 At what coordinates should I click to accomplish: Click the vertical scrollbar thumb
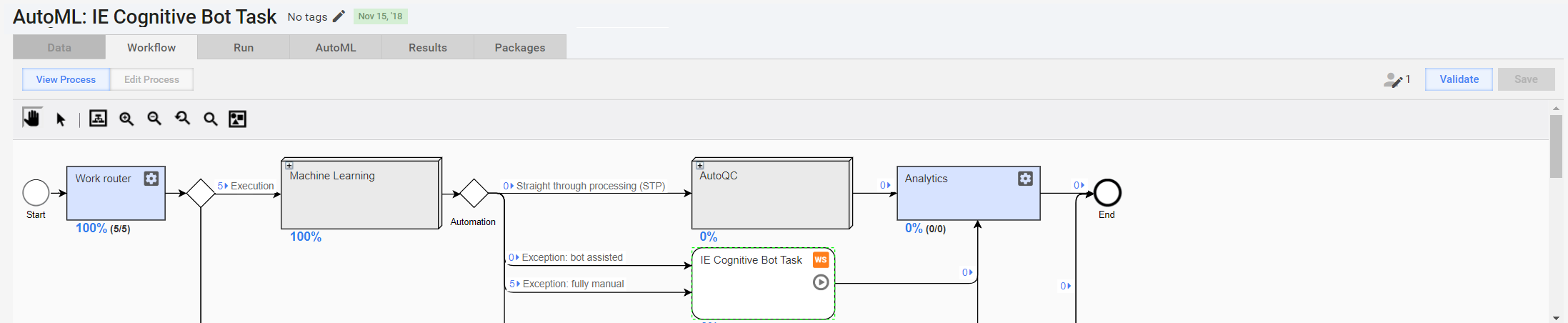coord(1556,146)
